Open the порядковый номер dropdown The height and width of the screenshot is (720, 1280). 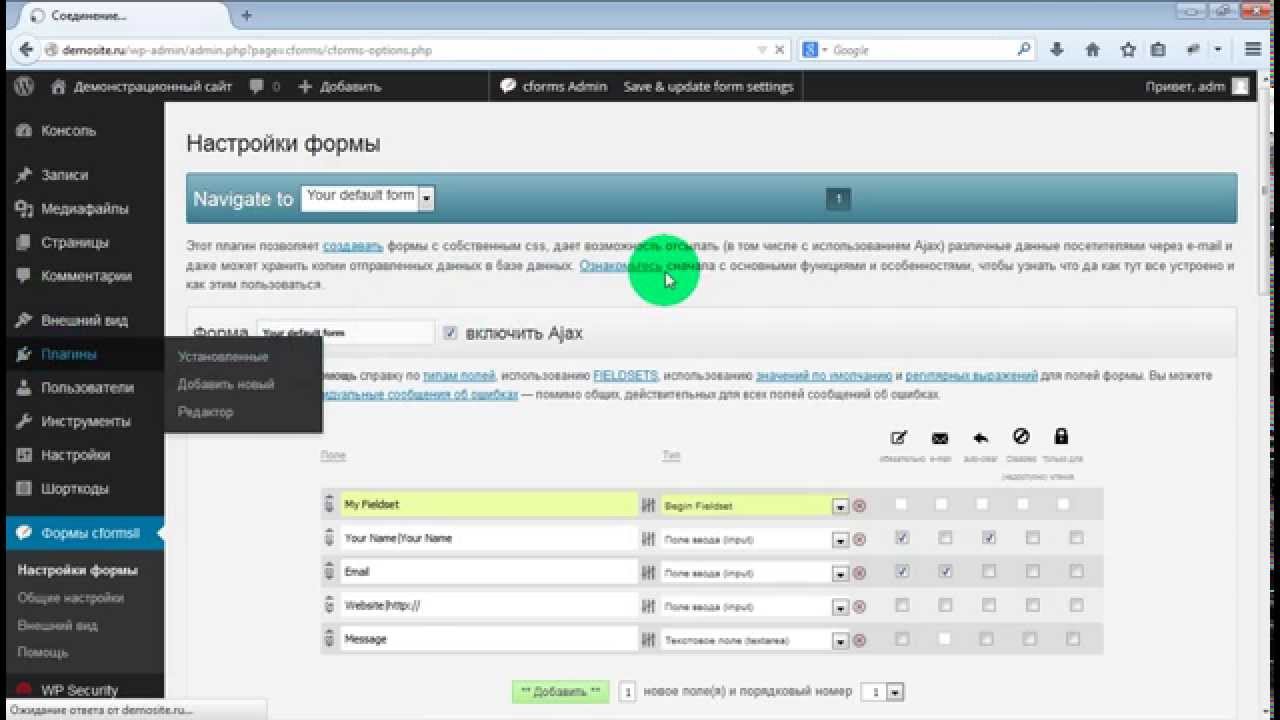(882, 692)
